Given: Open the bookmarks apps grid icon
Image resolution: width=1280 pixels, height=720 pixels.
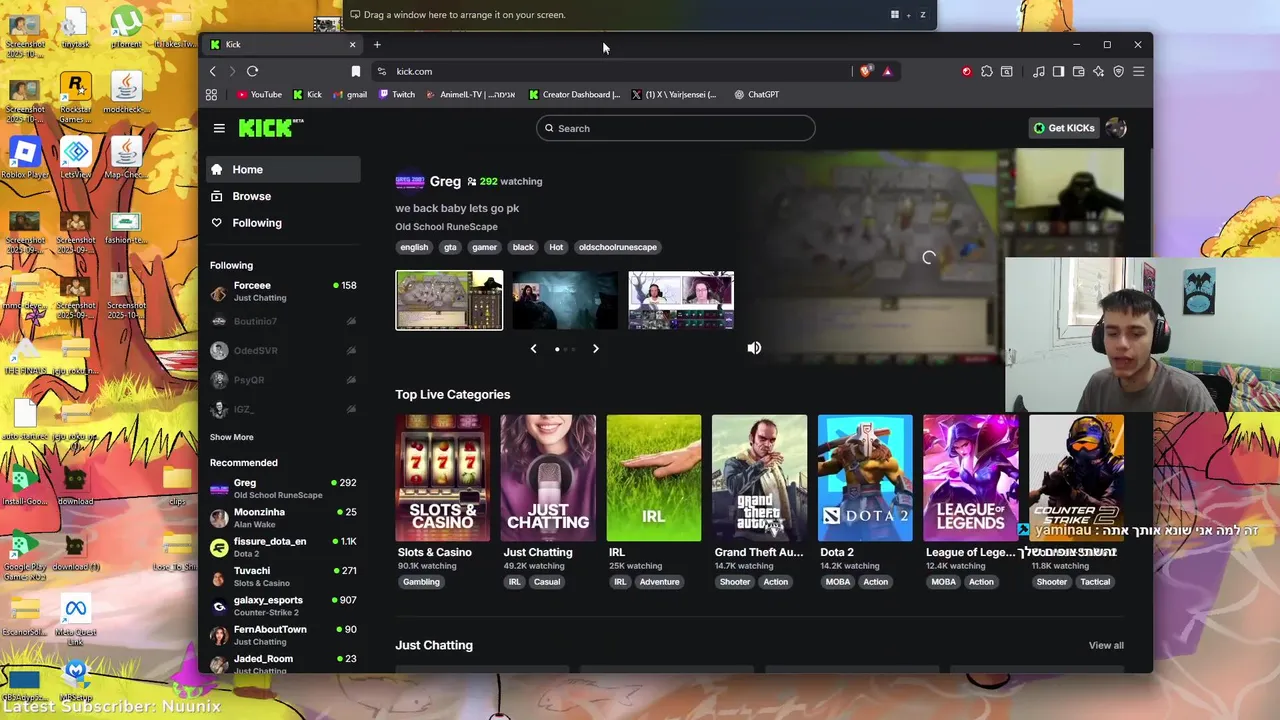Looking at the screenshot, I should pos(211,94).
